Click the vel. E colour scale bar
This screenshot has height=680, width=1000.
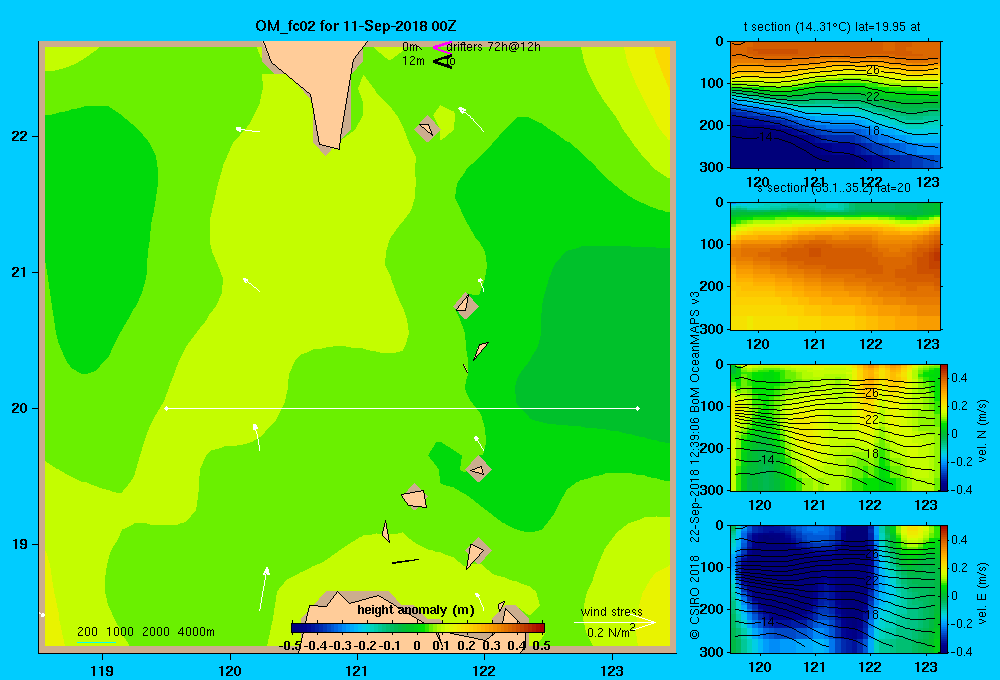(x=945, y=589)
